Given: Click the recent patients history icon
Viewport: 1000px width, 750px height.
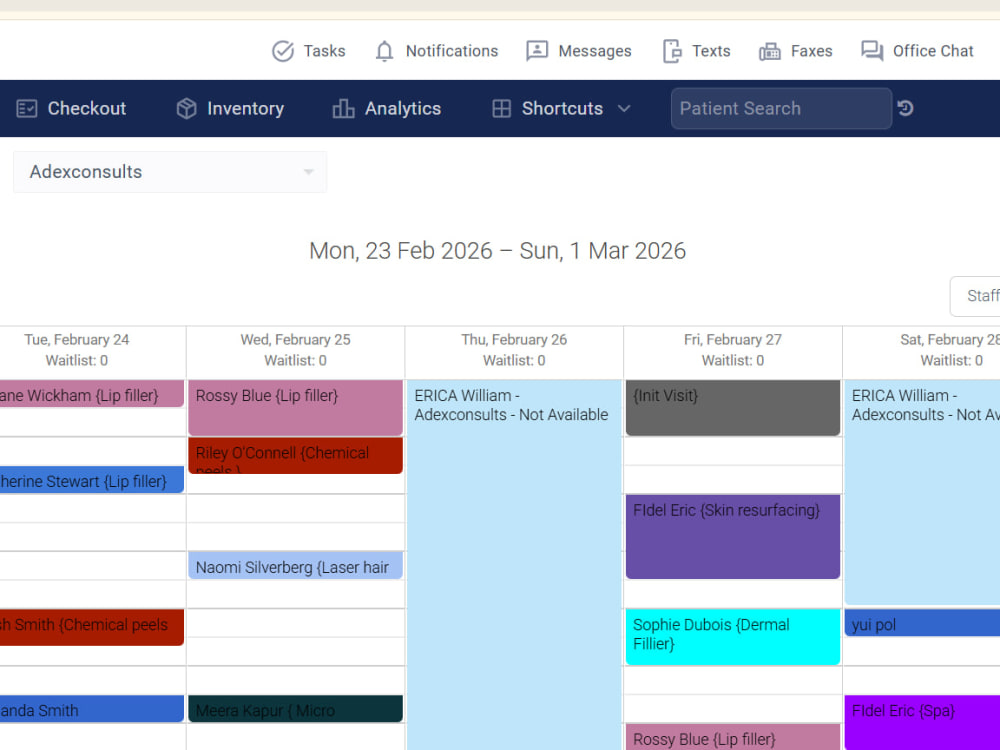Looking at the screenshot, I should (906, 108).
